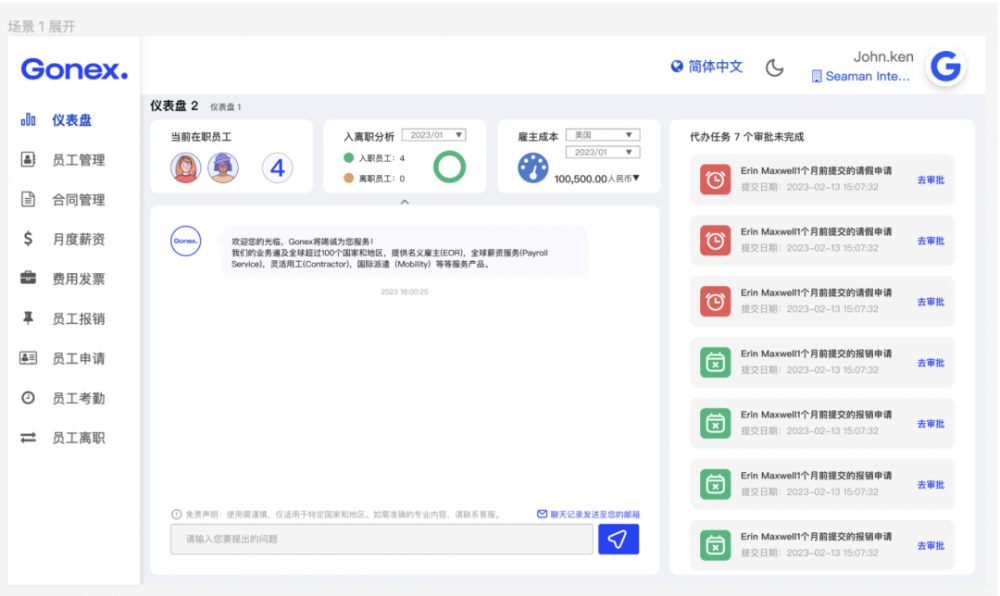
Task: Open 员工管理 in the sidebar
Action: click(78, 159)
